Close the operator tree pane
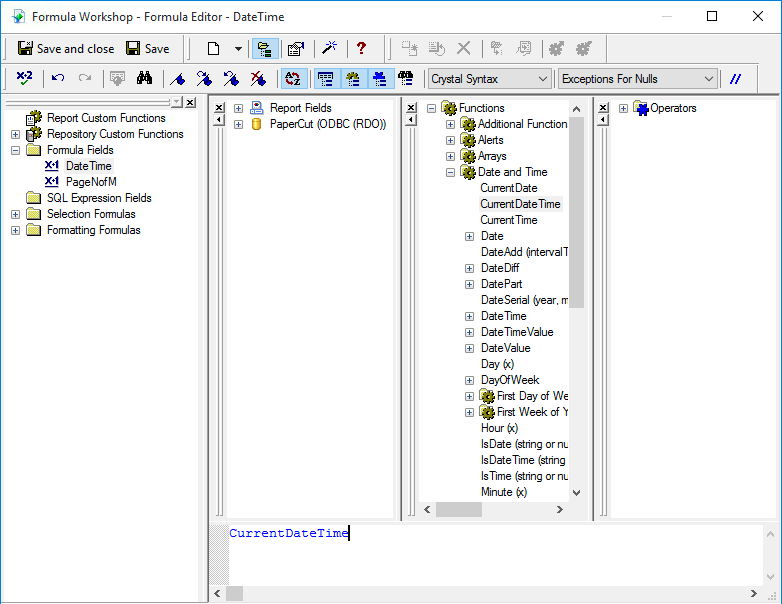782x604 pixels. 603,107
